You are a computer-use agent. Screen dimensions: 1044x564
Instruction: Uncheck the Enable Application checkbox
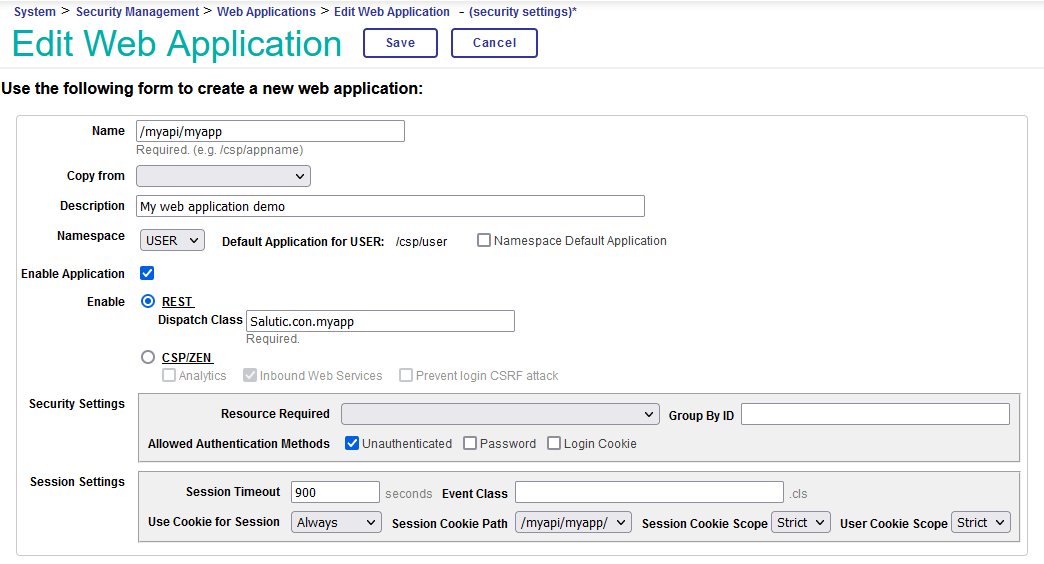coord(147,273)
